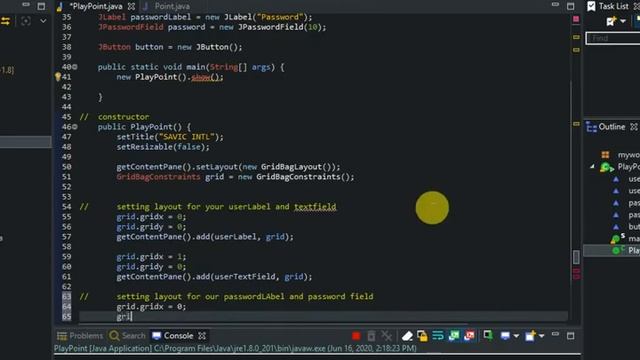Maximize the Console view panel
This screenshot has width=640, height=360.
pos(570,336)
